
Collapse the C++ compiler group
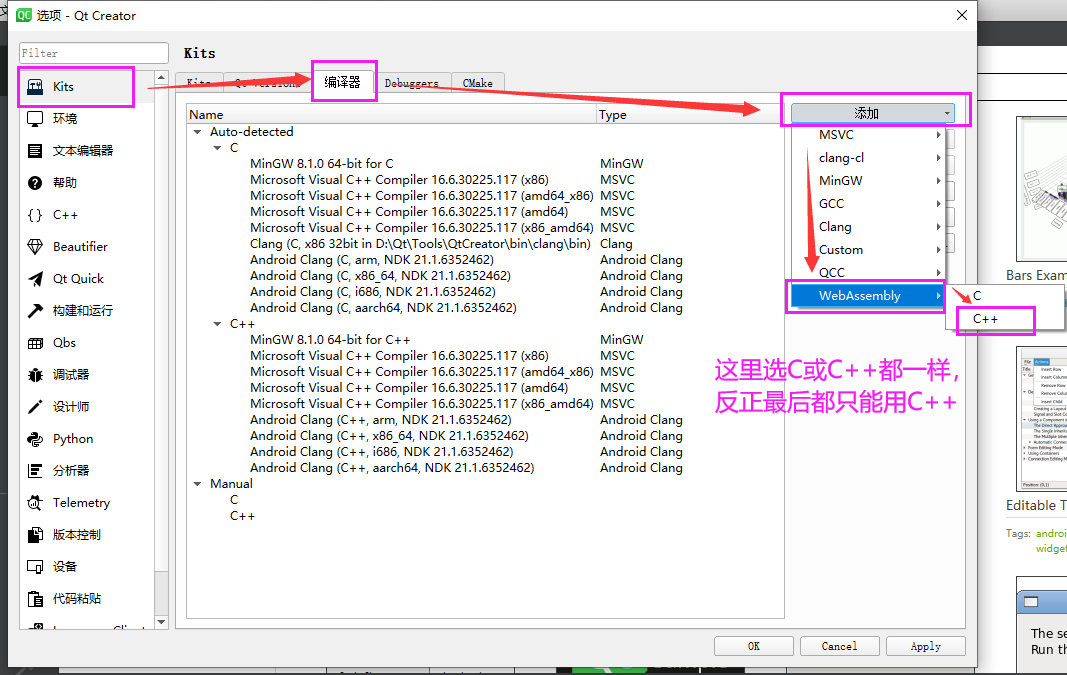(217, 323)
